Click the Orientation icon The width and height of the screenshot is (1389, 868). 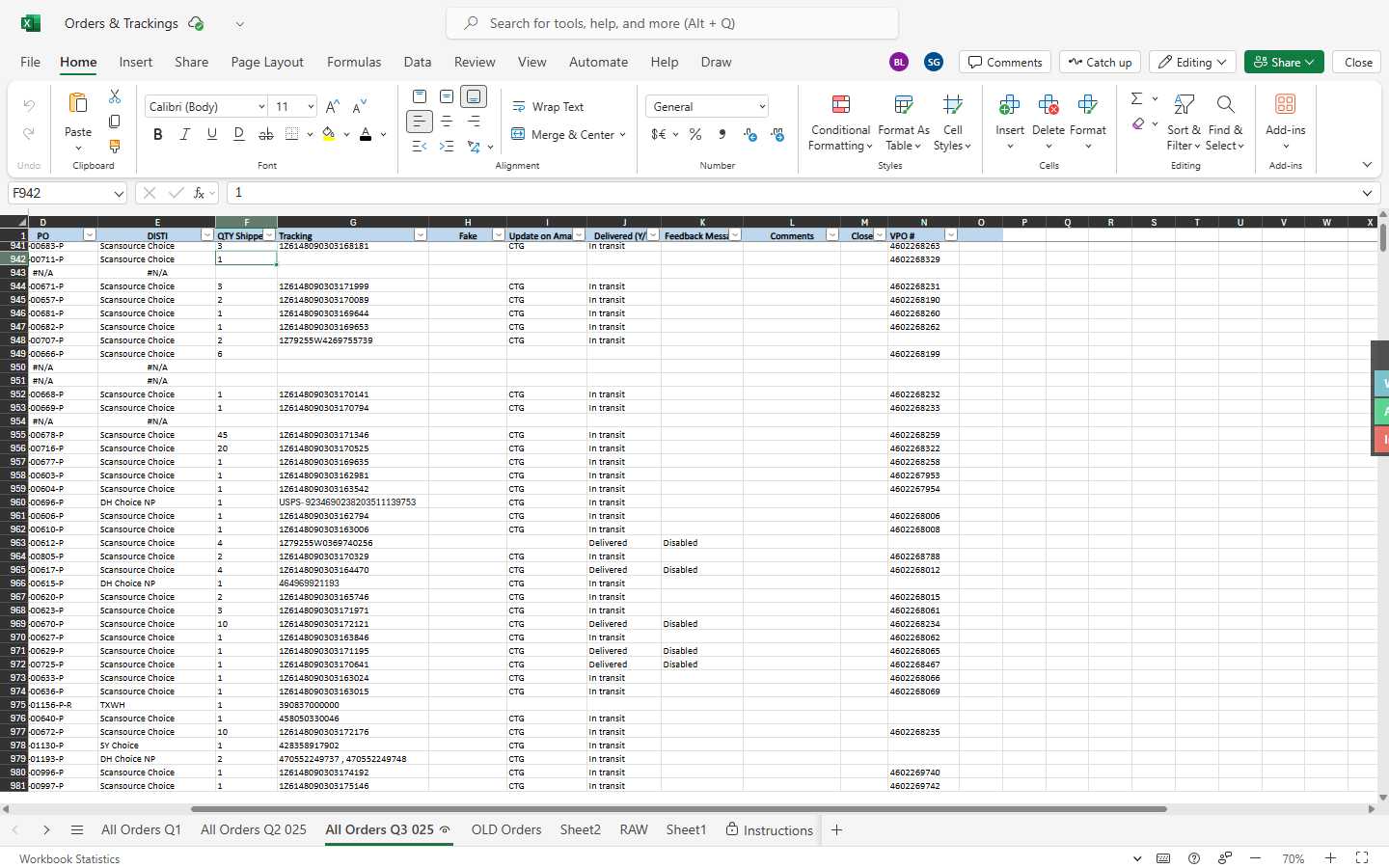474,147
